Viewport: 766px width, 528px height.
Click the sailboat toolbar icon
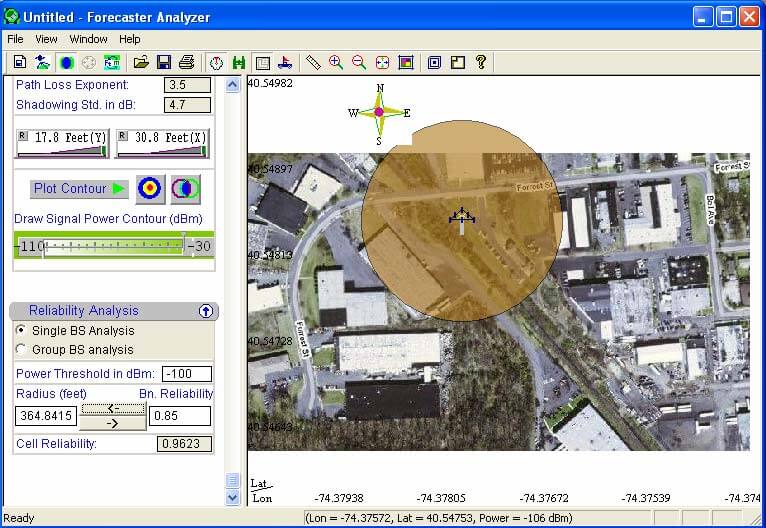(285, 63)
